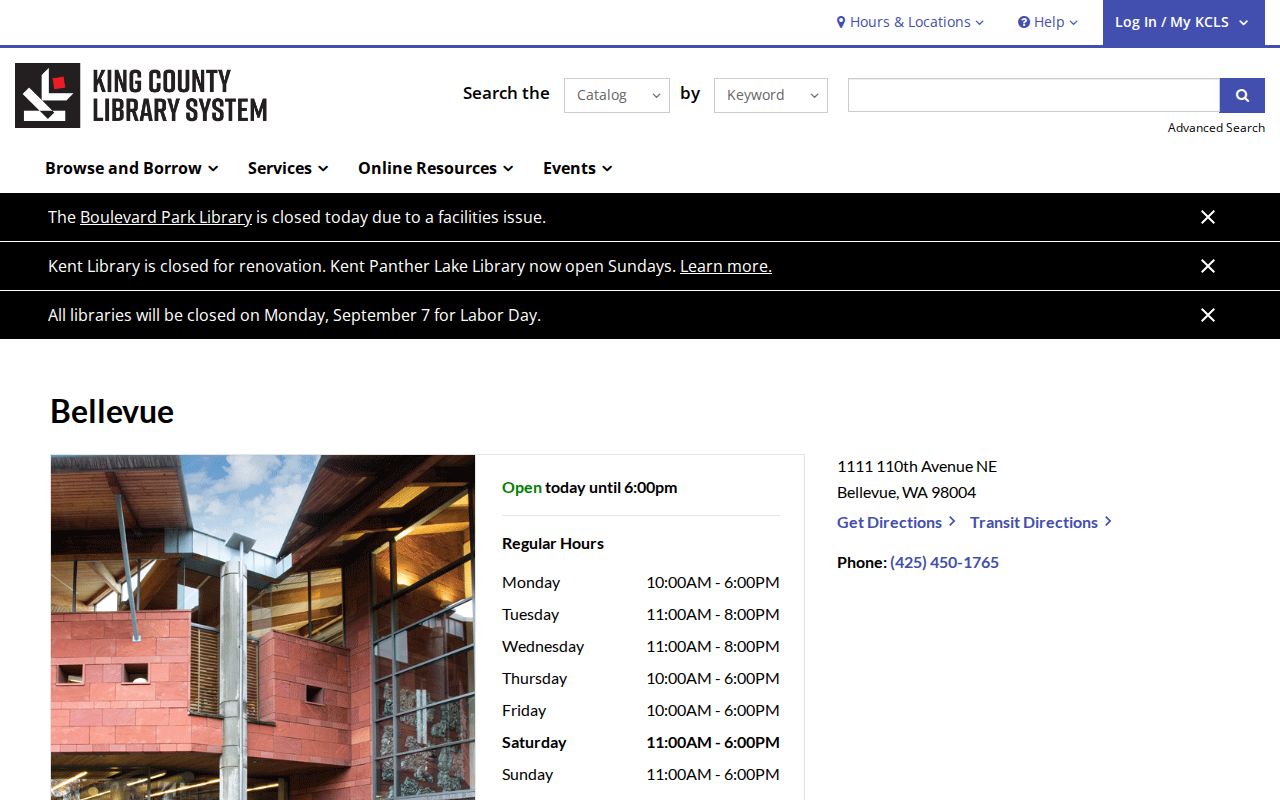Viewport: 1280px width, 800px height.
Task: Expand the Browse and Borrow menu
Action: tap(132, 168)
